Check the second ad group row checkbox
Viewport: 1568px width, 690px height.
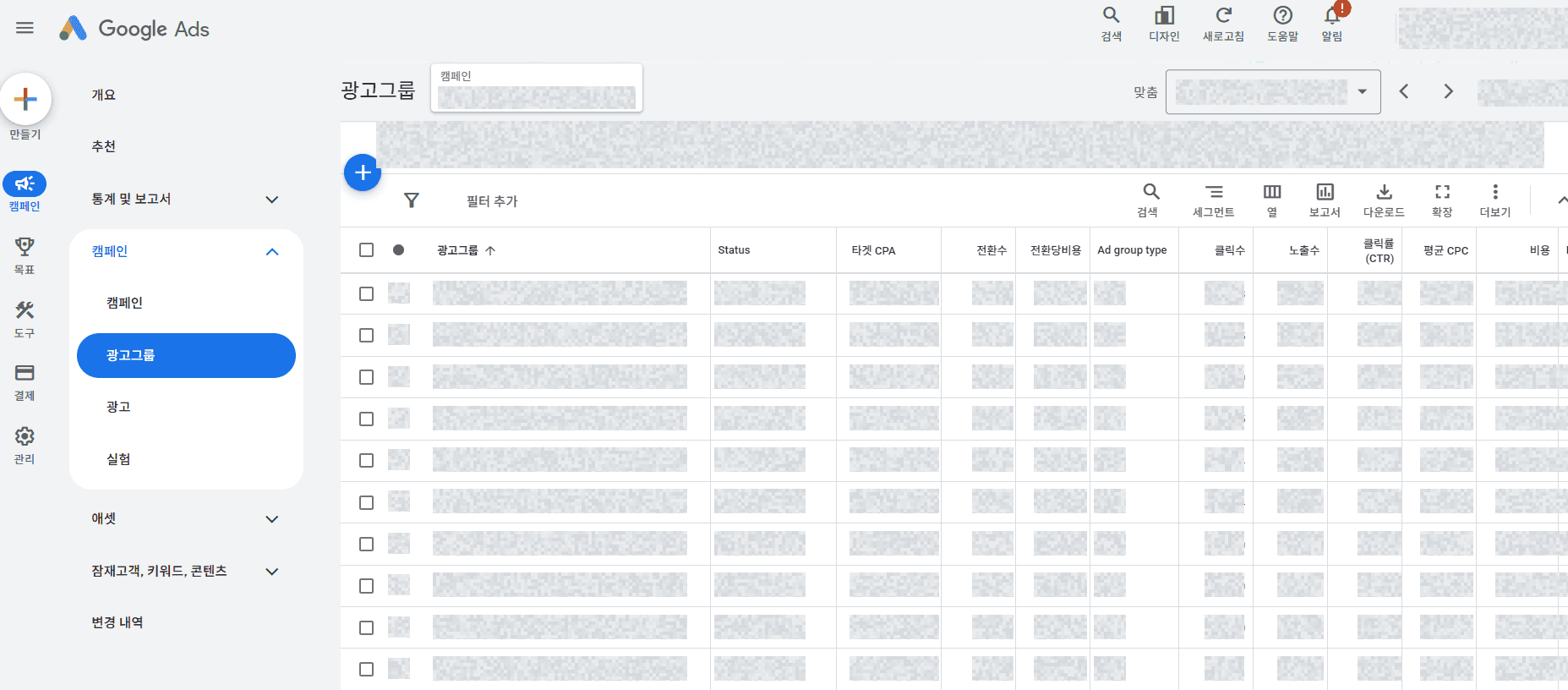(366, 336)
